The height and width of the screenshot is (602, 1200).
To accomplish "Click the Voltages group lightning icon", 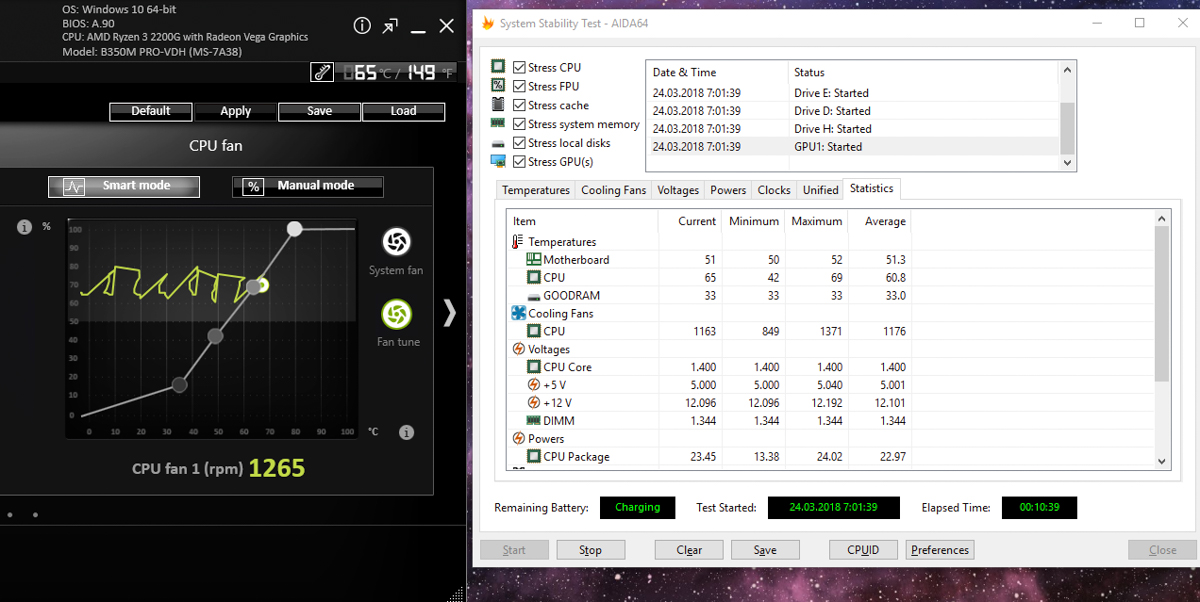I will 518,349.
